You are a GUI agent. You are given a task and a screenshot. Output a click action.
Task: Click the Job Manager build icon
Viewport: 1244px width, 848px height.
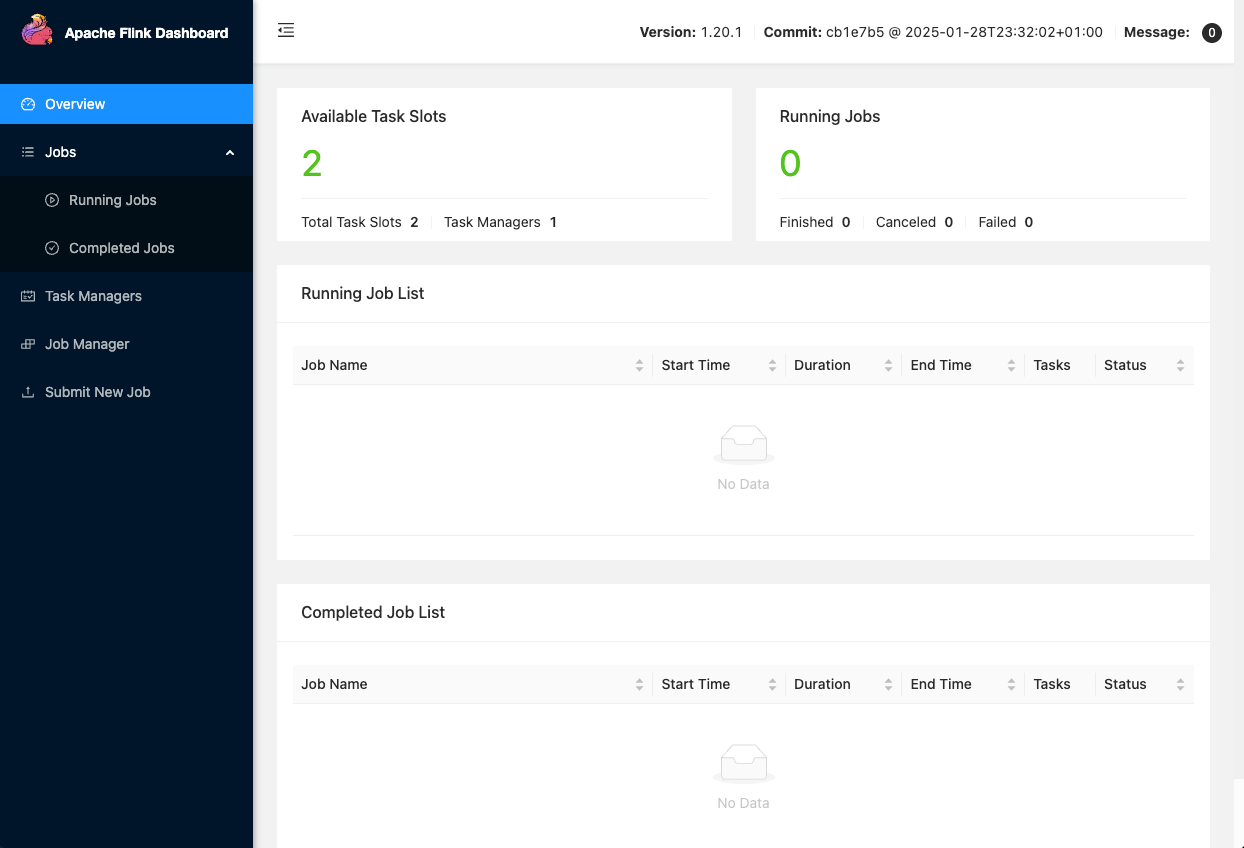(x=28, y=344)
